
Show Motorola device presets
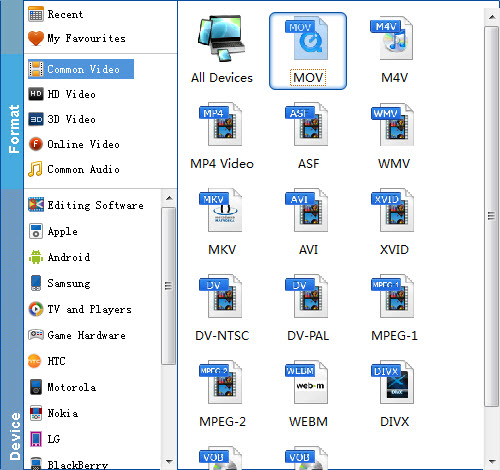(x=62, y=387)
